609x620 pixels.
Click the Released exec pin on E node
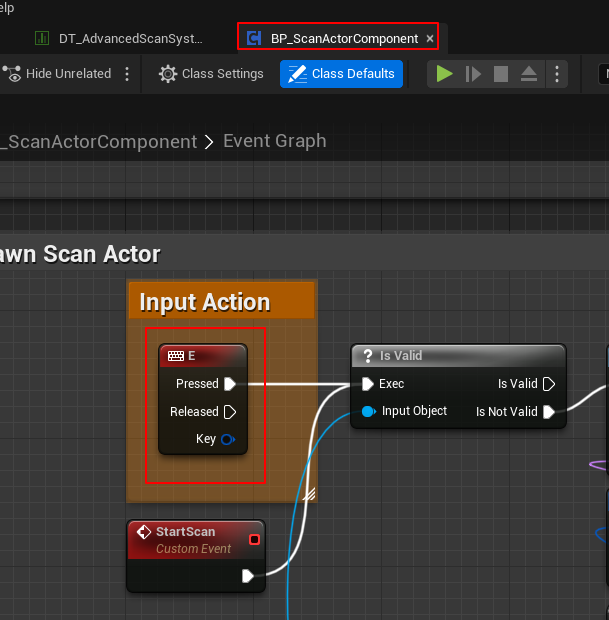click(x=230, y=412)
